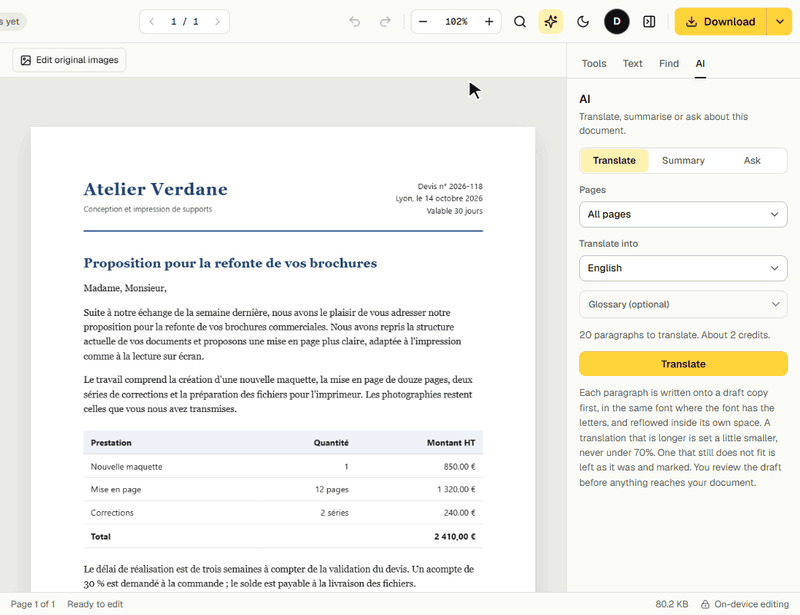Viewport: 800px width, 615px height.
Task: Click the Download button
Action: click(x=720, y=21)
